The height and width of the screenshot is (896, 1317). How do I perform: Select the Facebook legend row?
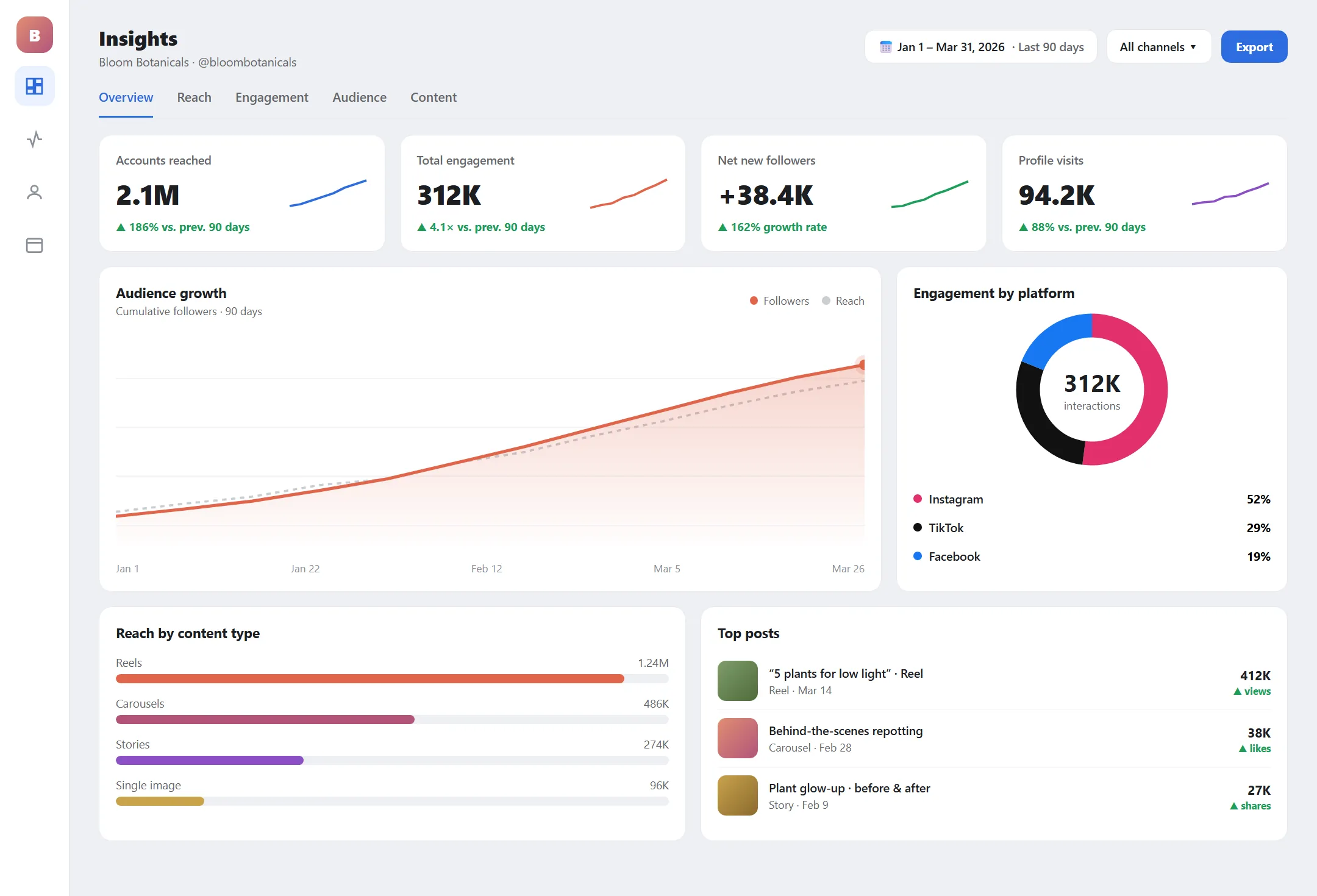(x=1092, y=556)
